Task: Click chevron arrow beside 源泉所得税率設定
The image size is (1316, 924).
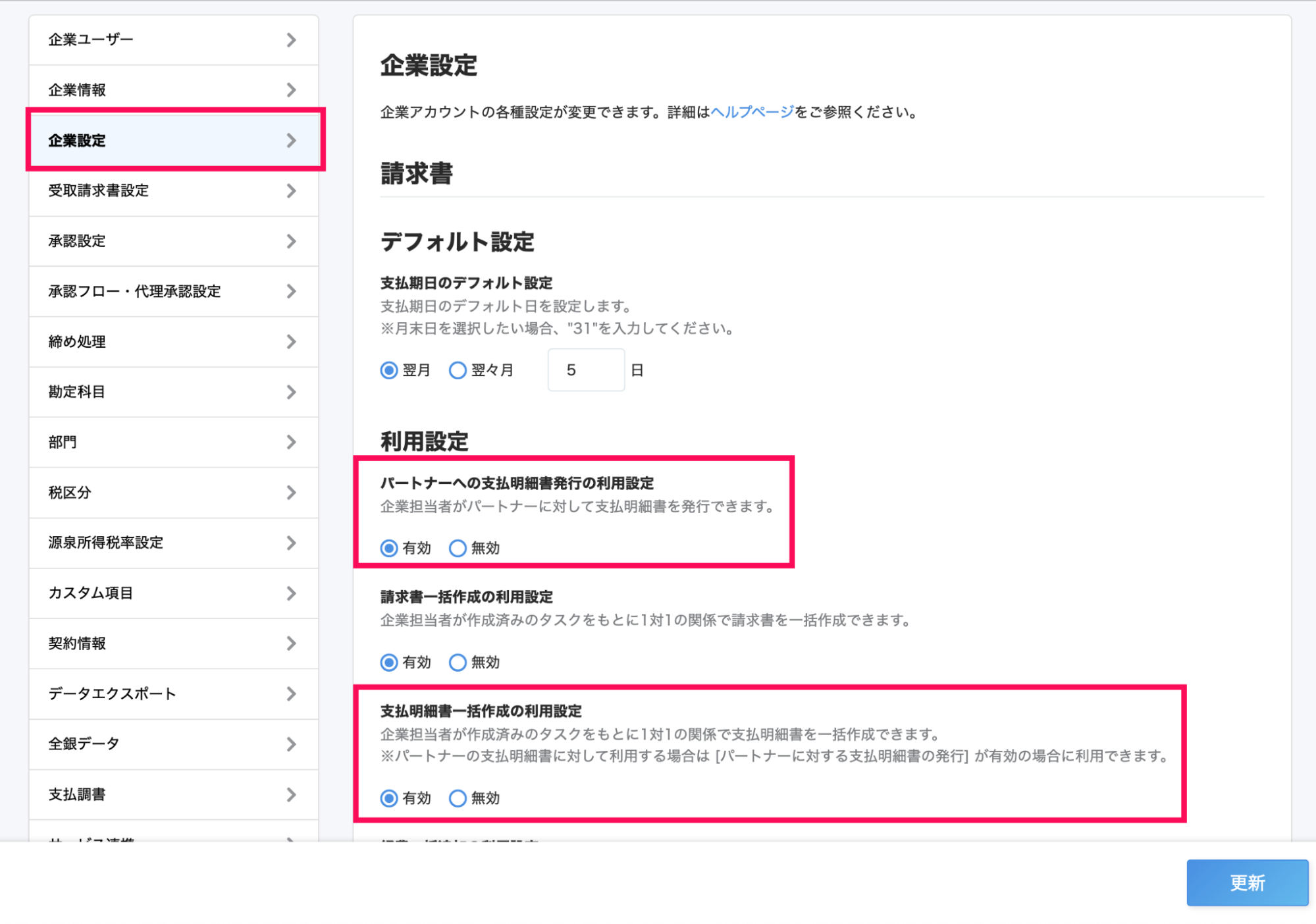Action: 292,543
